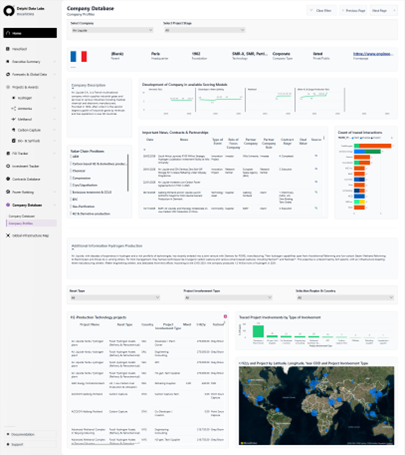Click pink indicator icon on H2 projects table
This screenshot has width=405, height=455.
point(225,316)
